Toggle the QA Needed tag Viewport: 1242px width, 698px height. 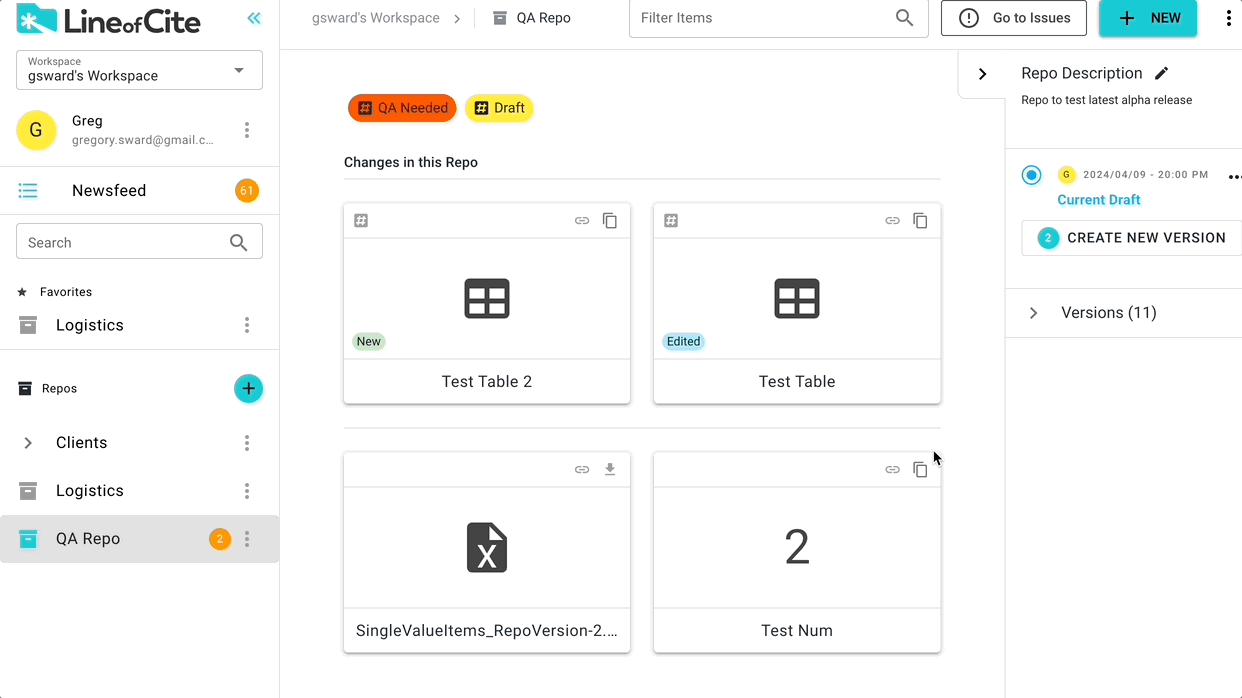pyautogui.click(x=402, y=108)
